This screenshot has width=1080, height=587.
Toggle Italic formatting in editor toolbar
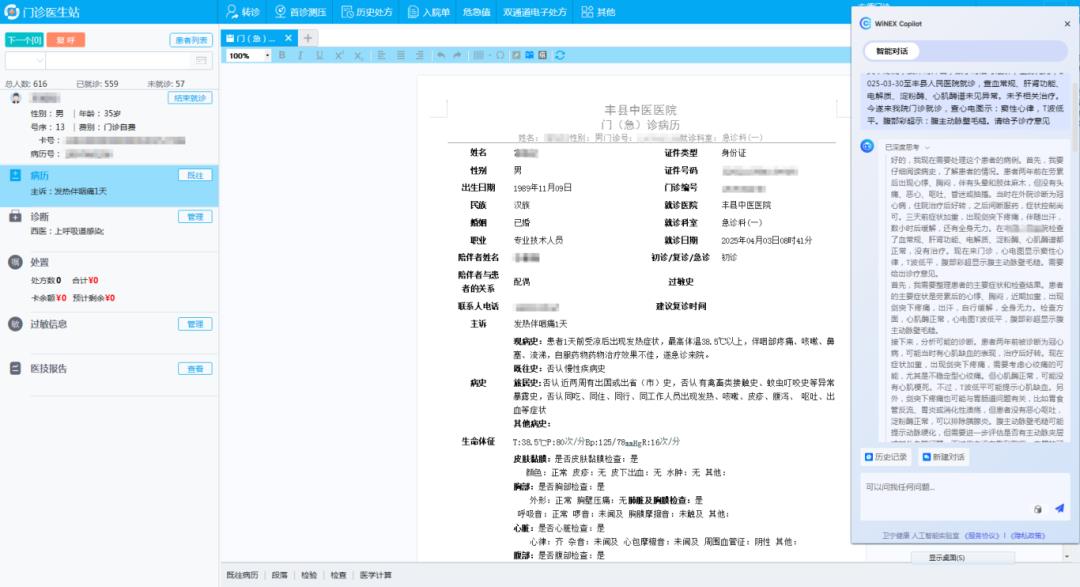(x=300, y=55)
